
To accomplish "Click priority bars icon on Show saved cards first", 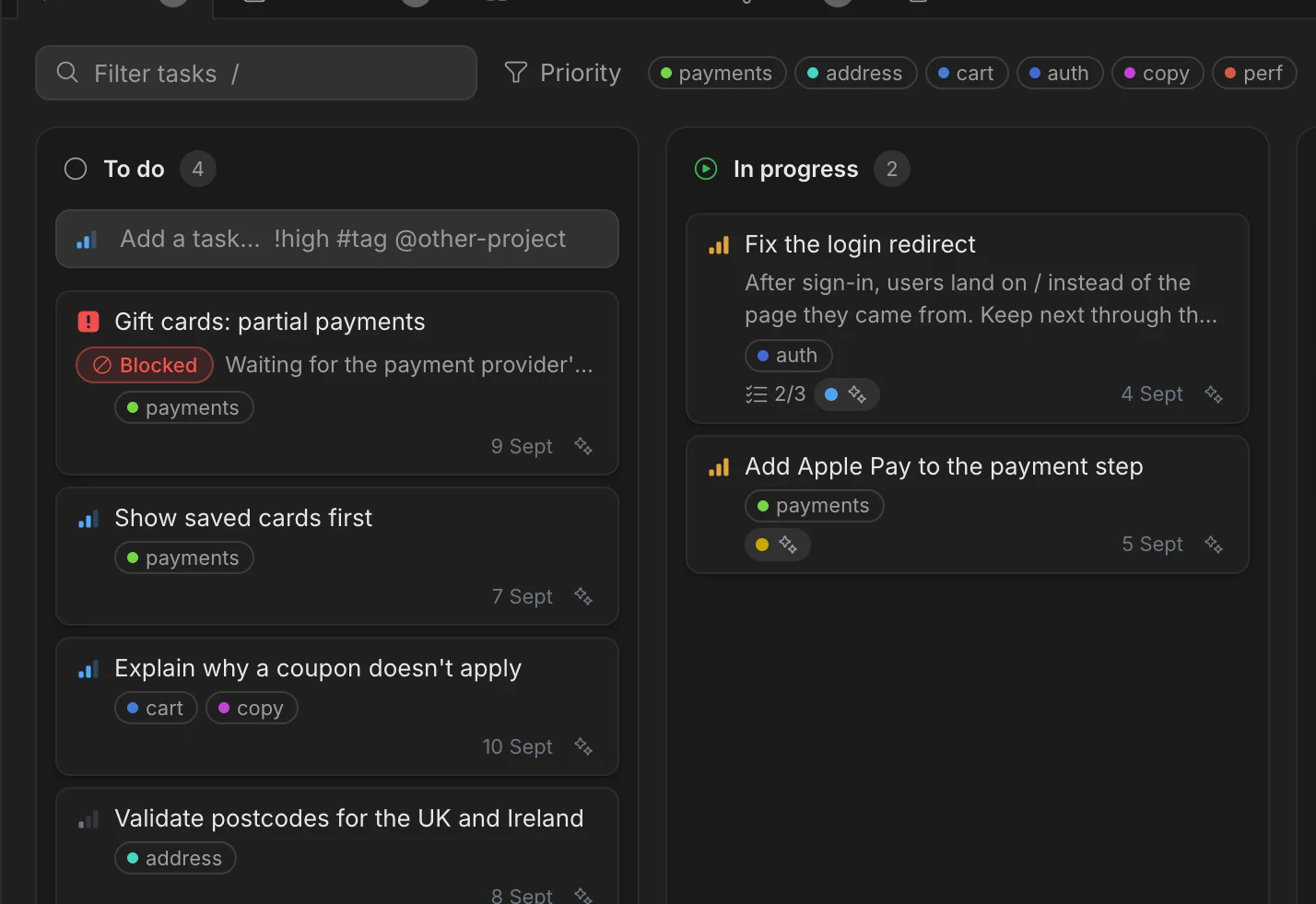I will [x=88, y=519].
